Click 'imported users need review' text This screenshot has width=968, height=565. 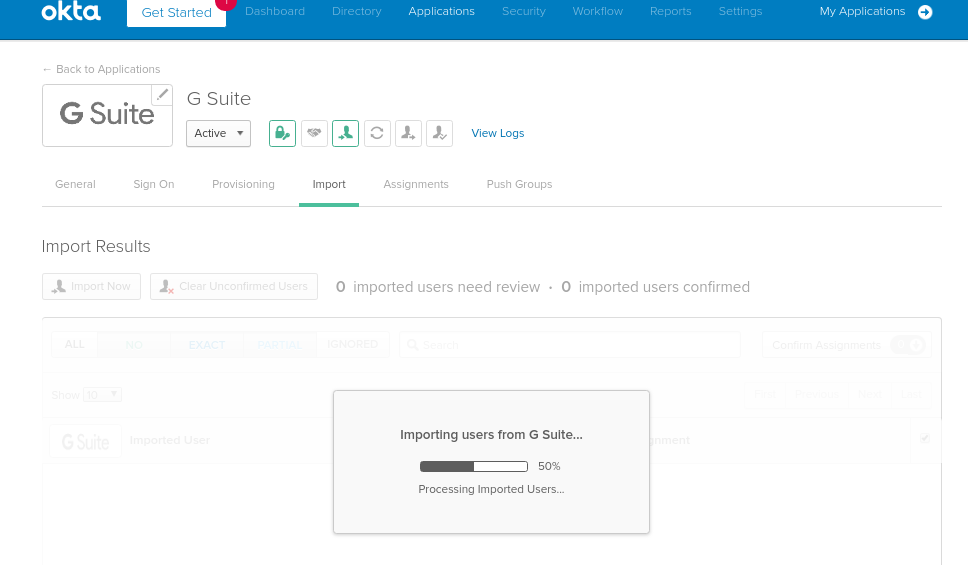coord(446,287)
